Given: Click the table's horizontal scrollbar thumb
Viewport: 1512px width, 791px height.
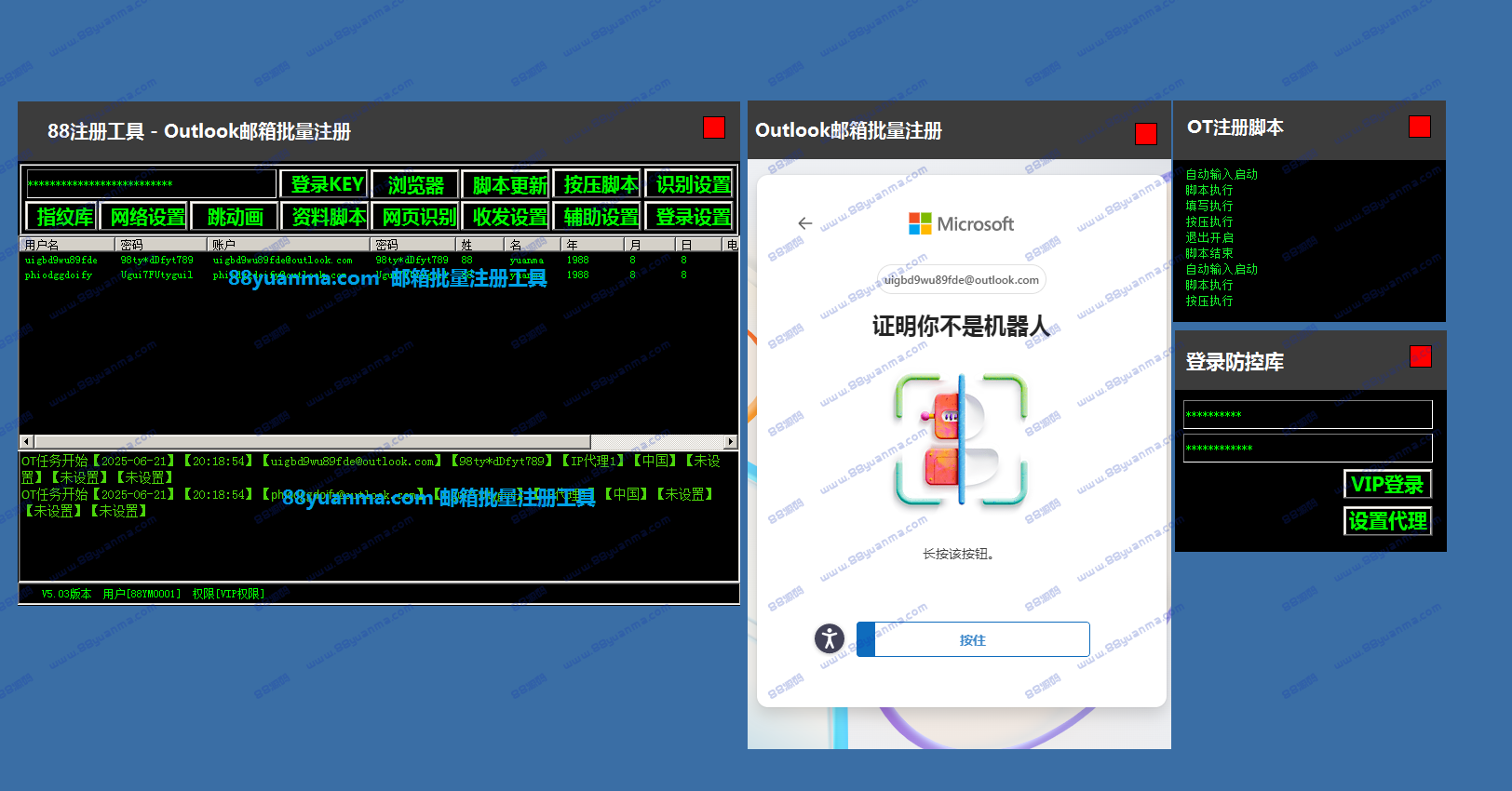Looking at the screenshot, I should click(x=312, y=441).
